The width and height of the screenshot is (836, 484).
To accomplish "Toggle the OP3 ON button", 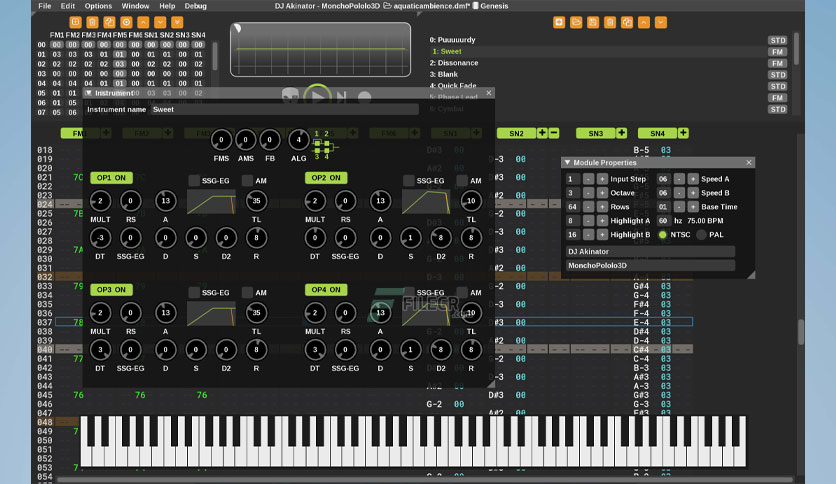I will [111, 289].
